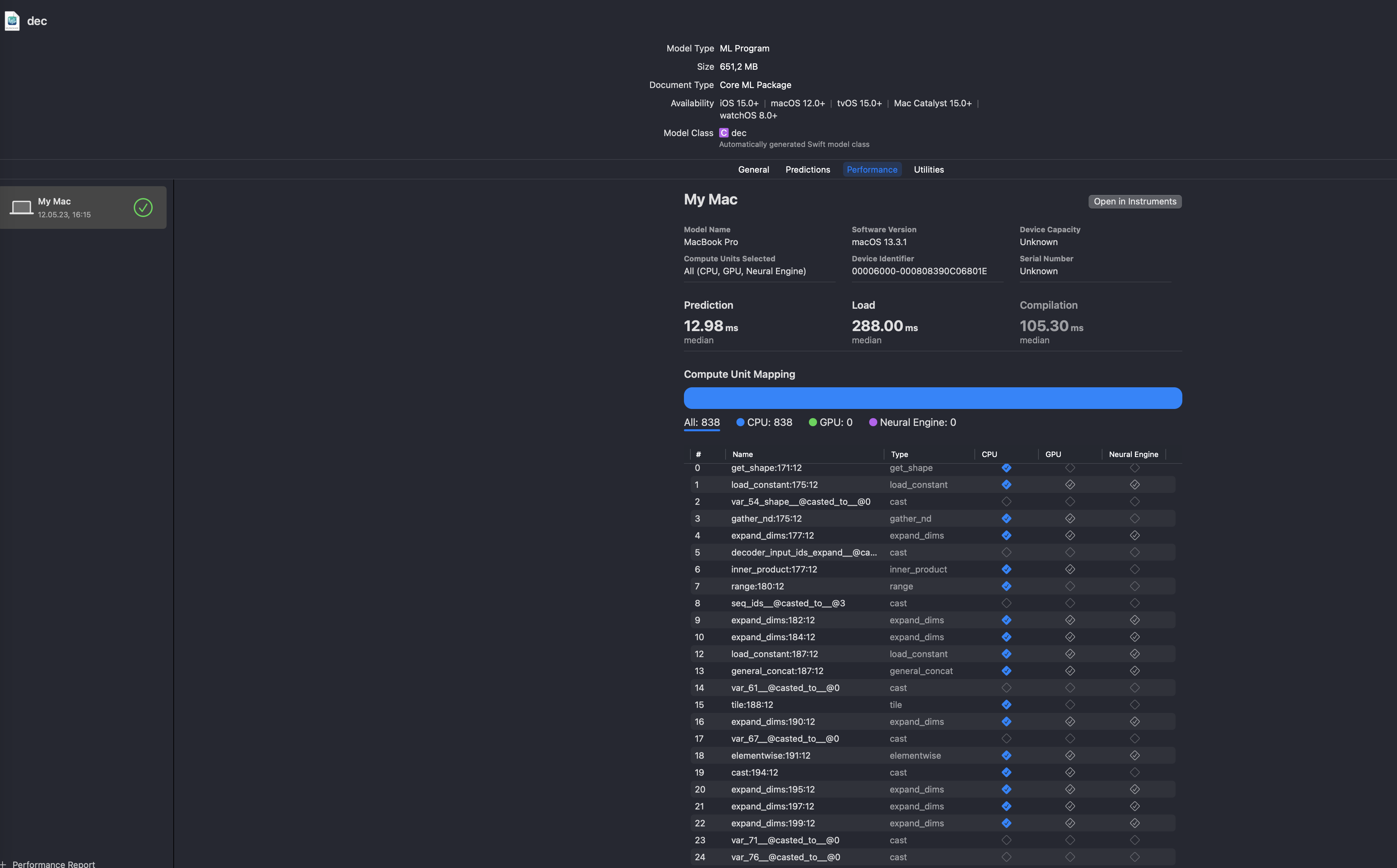Select row var_71__@casted_to__@0

pos(932,841)
